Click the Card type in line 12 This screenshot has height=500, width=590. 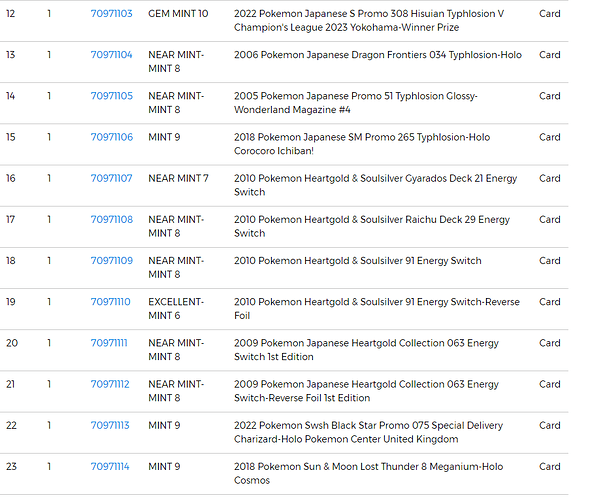pyautogui.click(x=549, y=14)
